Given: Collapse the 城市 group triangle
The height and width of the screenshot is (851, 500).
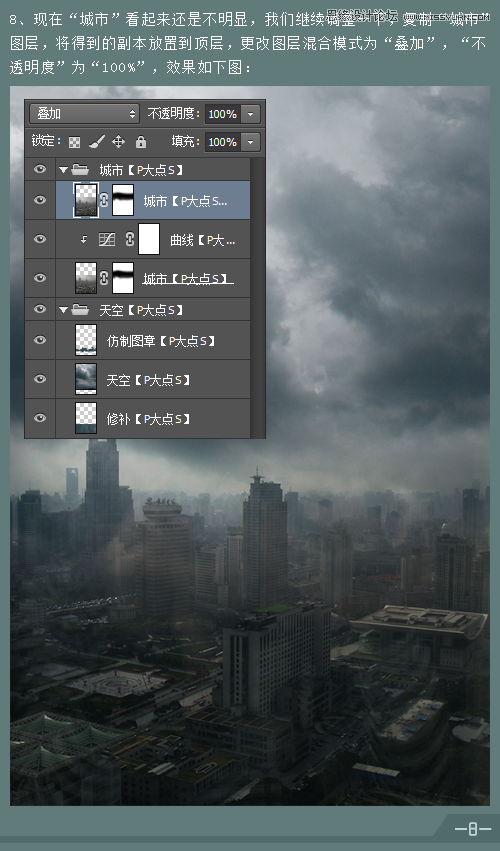Looking at the screenshot, I should [x=64, y=170].
